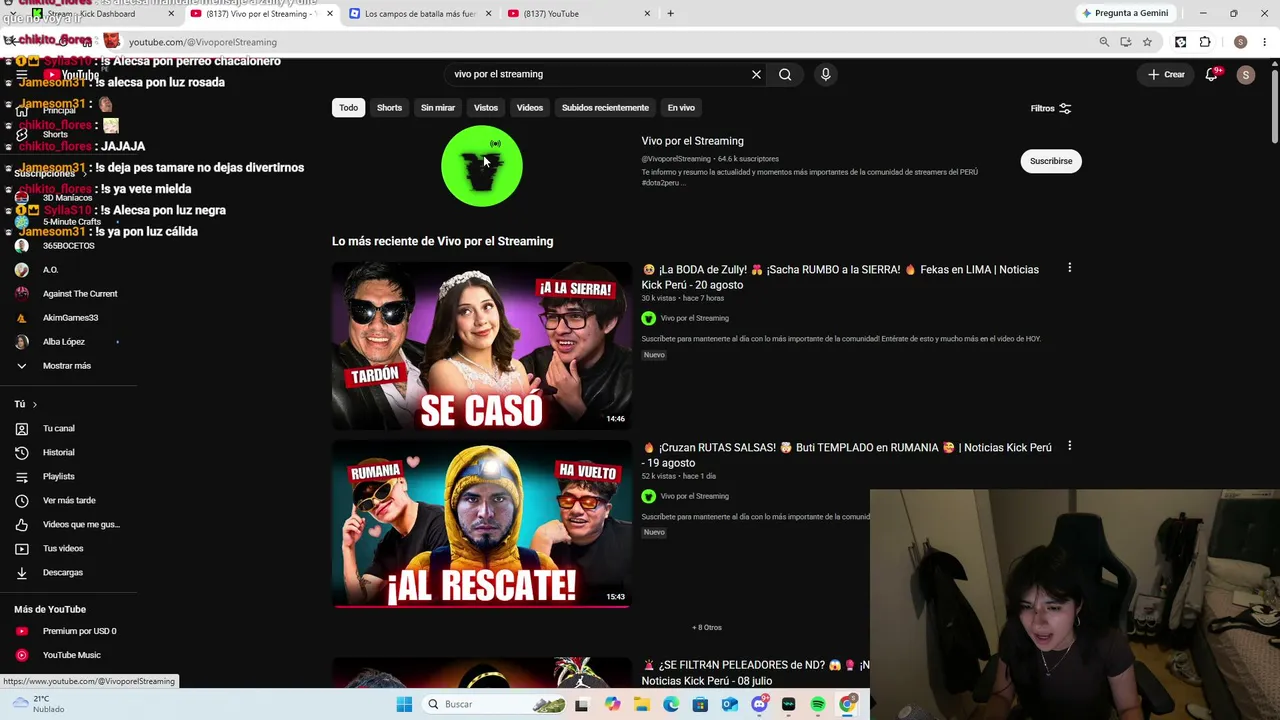Open File Explorer from the taskbar

click(641, 704)
